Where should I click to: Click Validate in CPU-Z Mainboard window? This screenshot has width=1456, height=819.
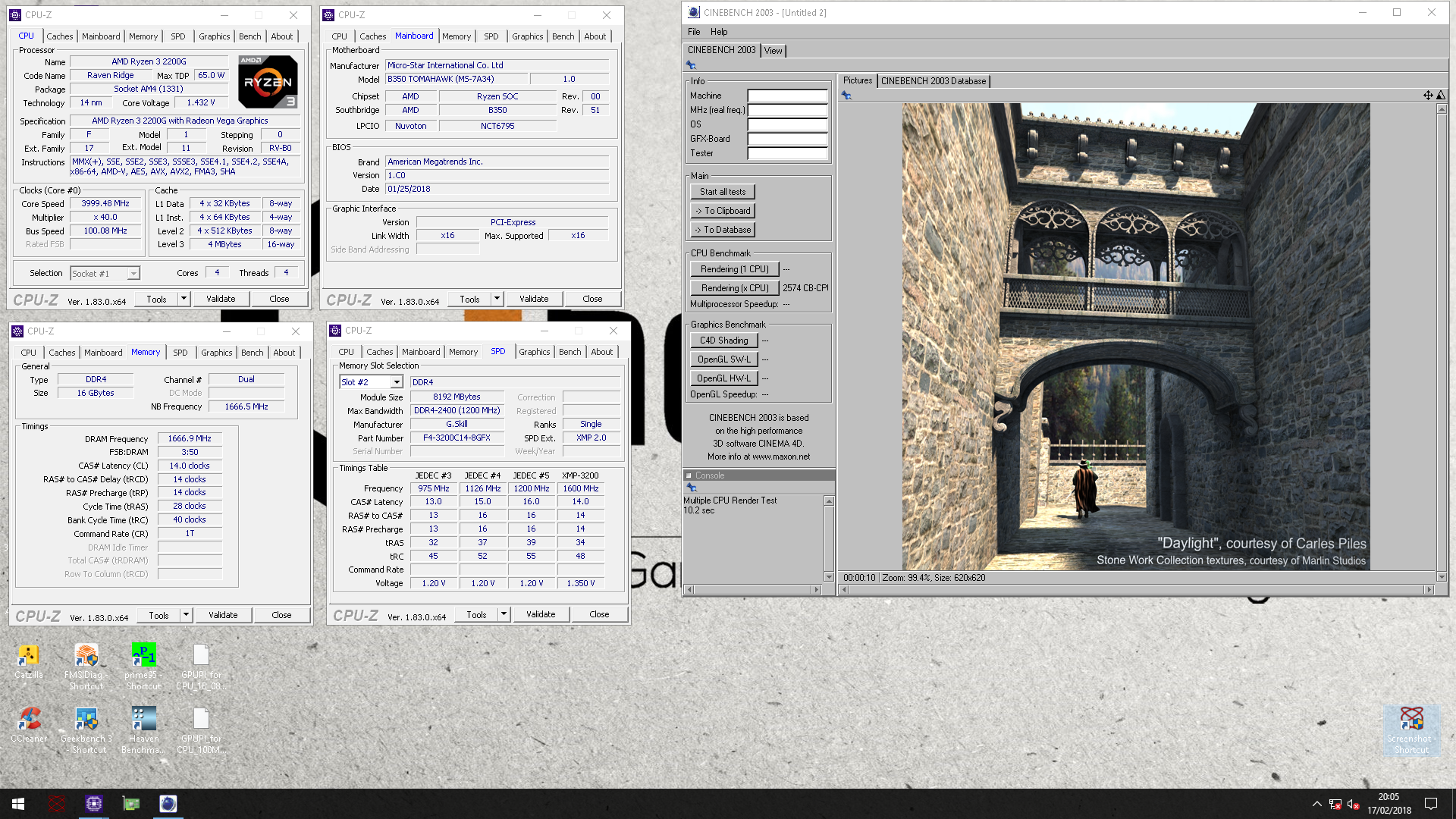(534, 299)
